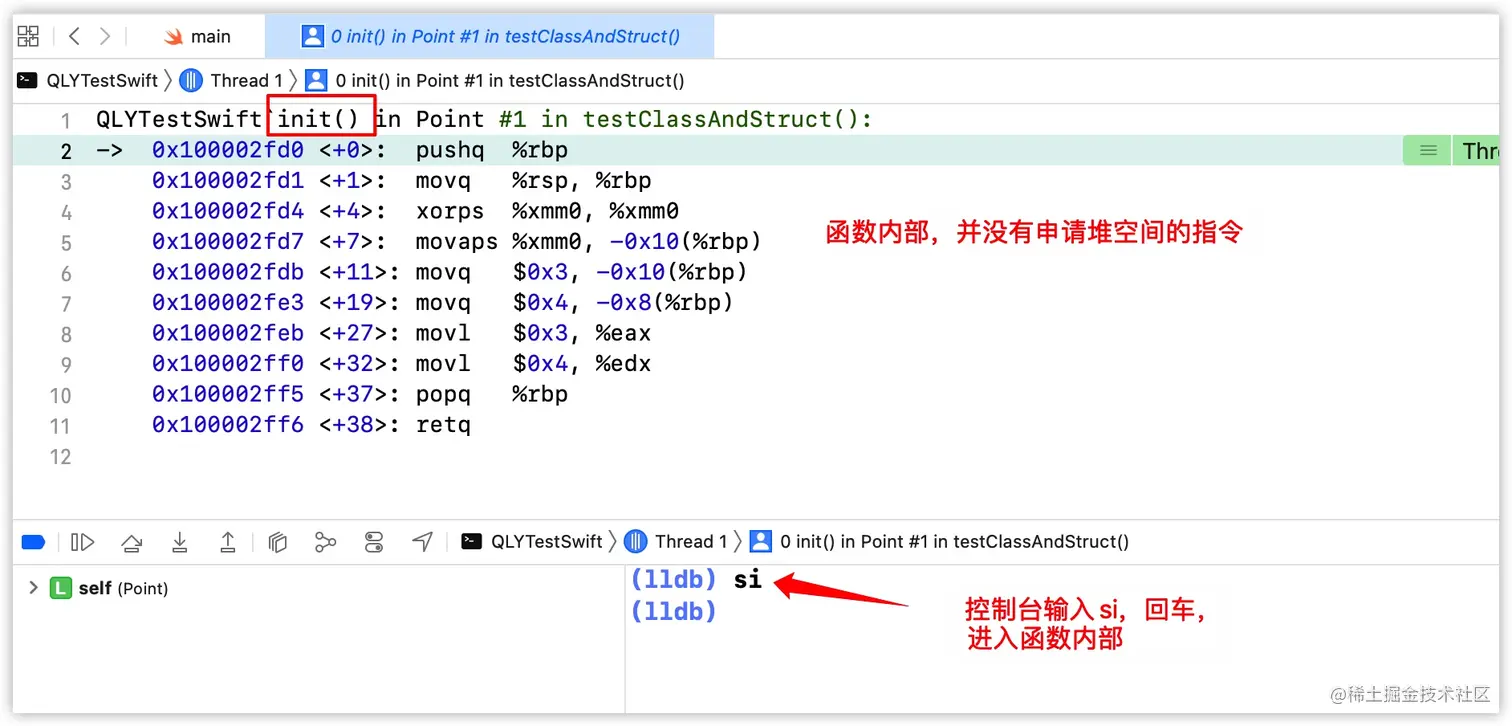The height and width of the screenshot is (726, 1512).
Task: Open Thread 1 in the debug bar
Action: pyautogui.click(x=676, y=542)
